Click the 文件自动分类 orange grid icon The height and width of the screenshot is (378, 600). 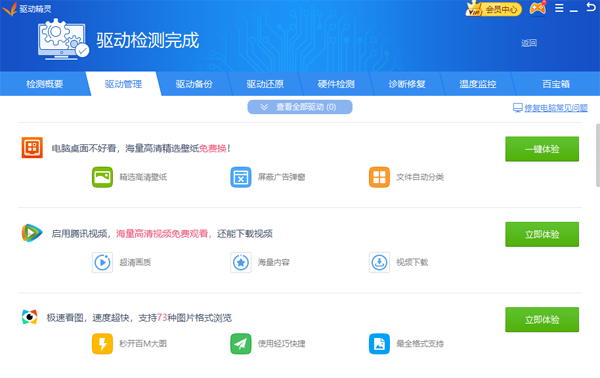379,177
